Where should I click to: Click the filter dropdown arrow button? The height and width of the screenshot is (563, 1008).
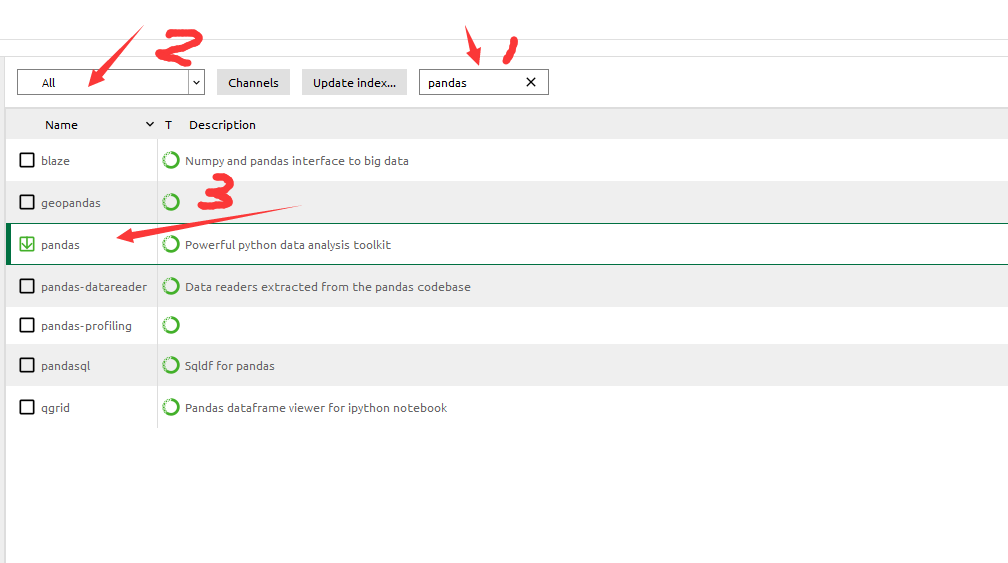[x=197, y=82]
